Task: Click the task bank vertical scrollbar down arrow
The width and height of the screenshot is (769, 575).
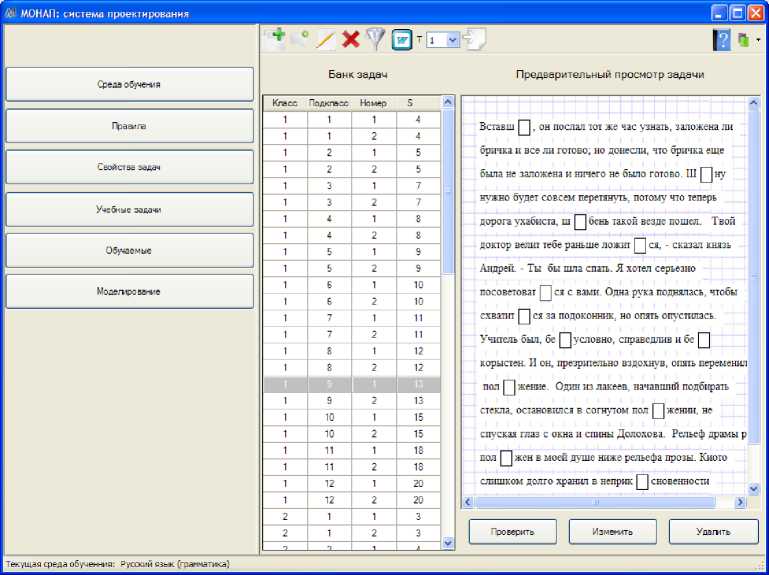Action: (448, 543)
